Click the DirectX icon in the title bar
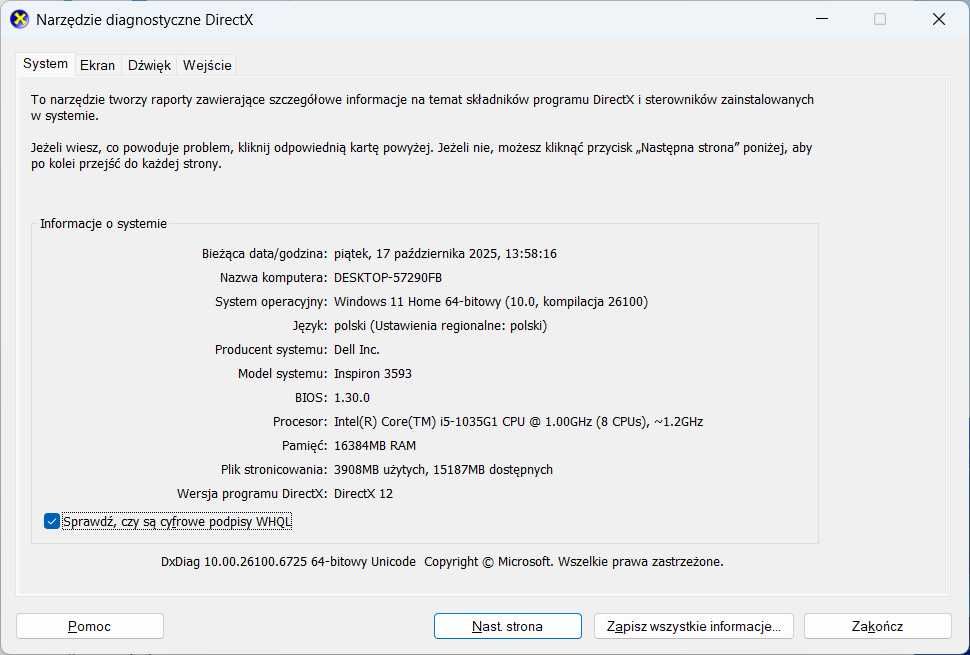This screenshot has height=655, width=970. tap(19, 19)
